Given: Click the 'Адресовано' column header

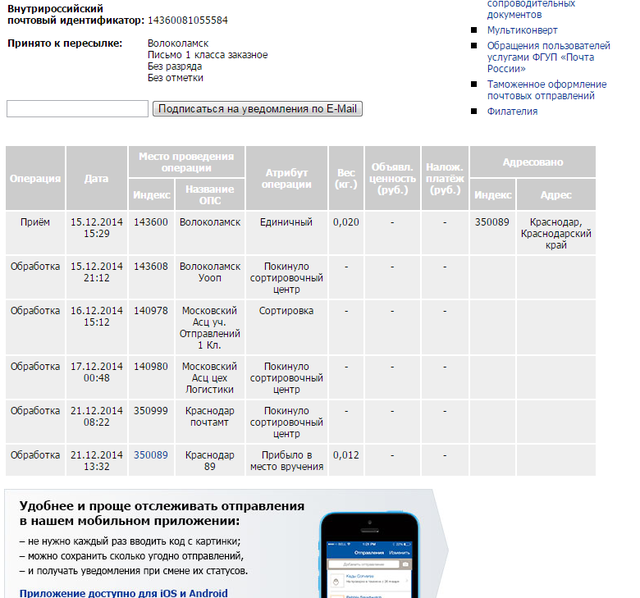Looking at the screenshot, I should [x=532, y=161].
